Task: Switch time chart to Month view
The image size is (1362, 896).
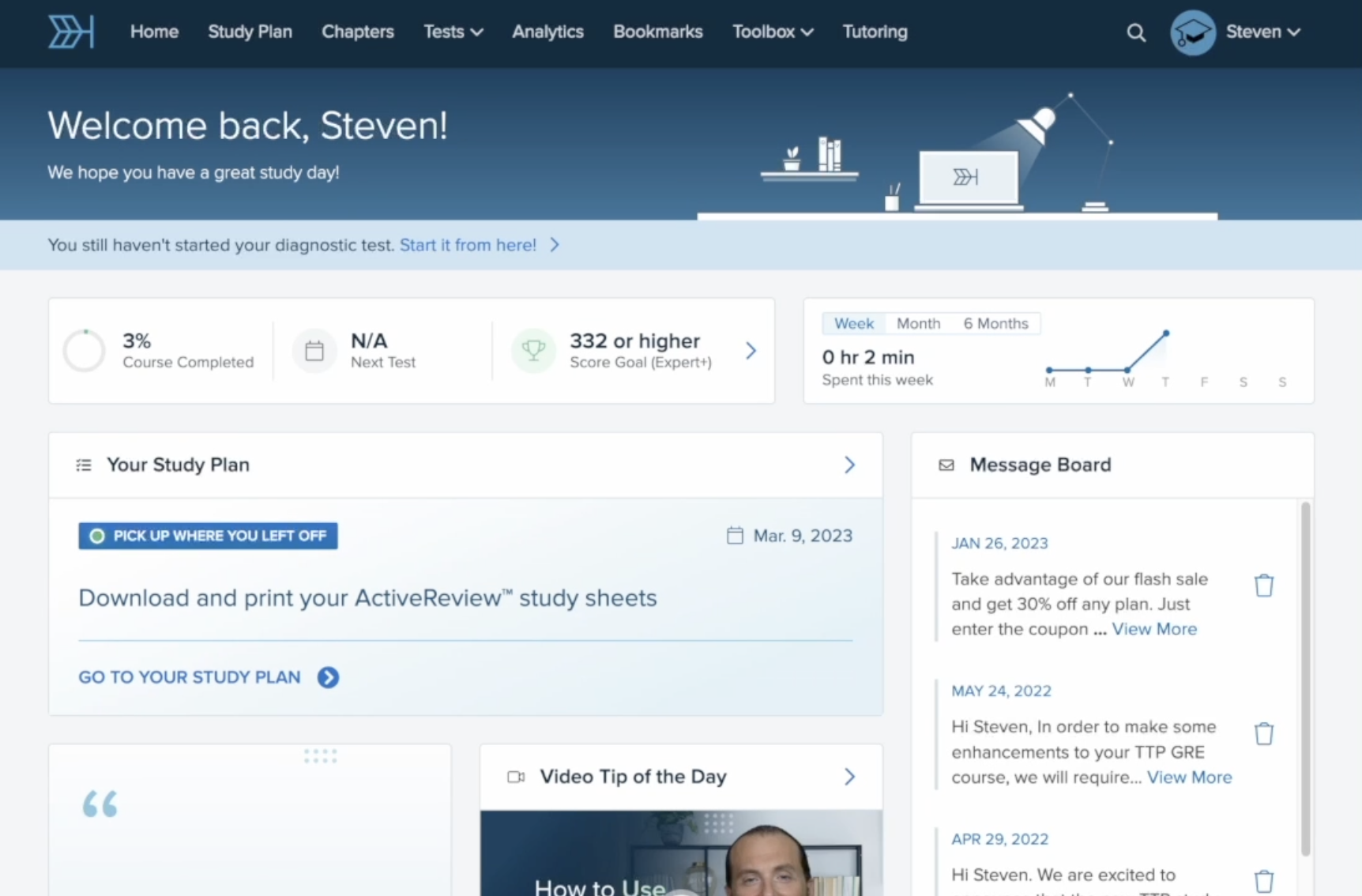Action: 918,323
